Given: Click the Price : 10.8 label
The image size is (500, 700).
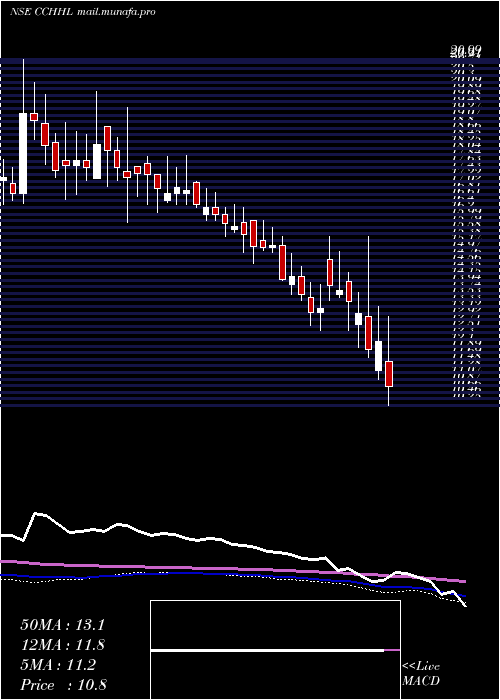Looking at the screenshot, I should 63,685.
